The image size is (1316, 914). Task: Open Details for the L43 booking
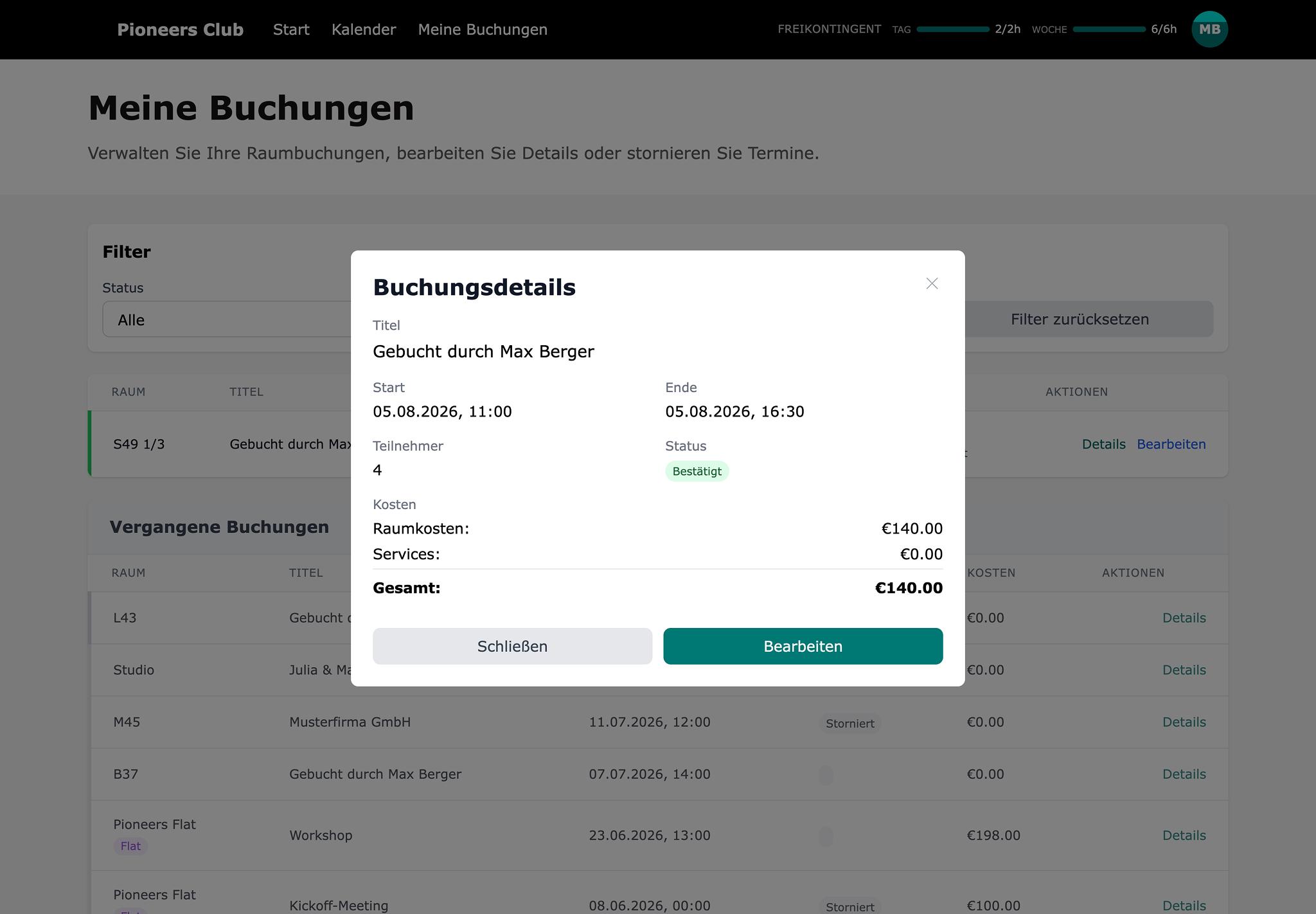point(1184,618)
